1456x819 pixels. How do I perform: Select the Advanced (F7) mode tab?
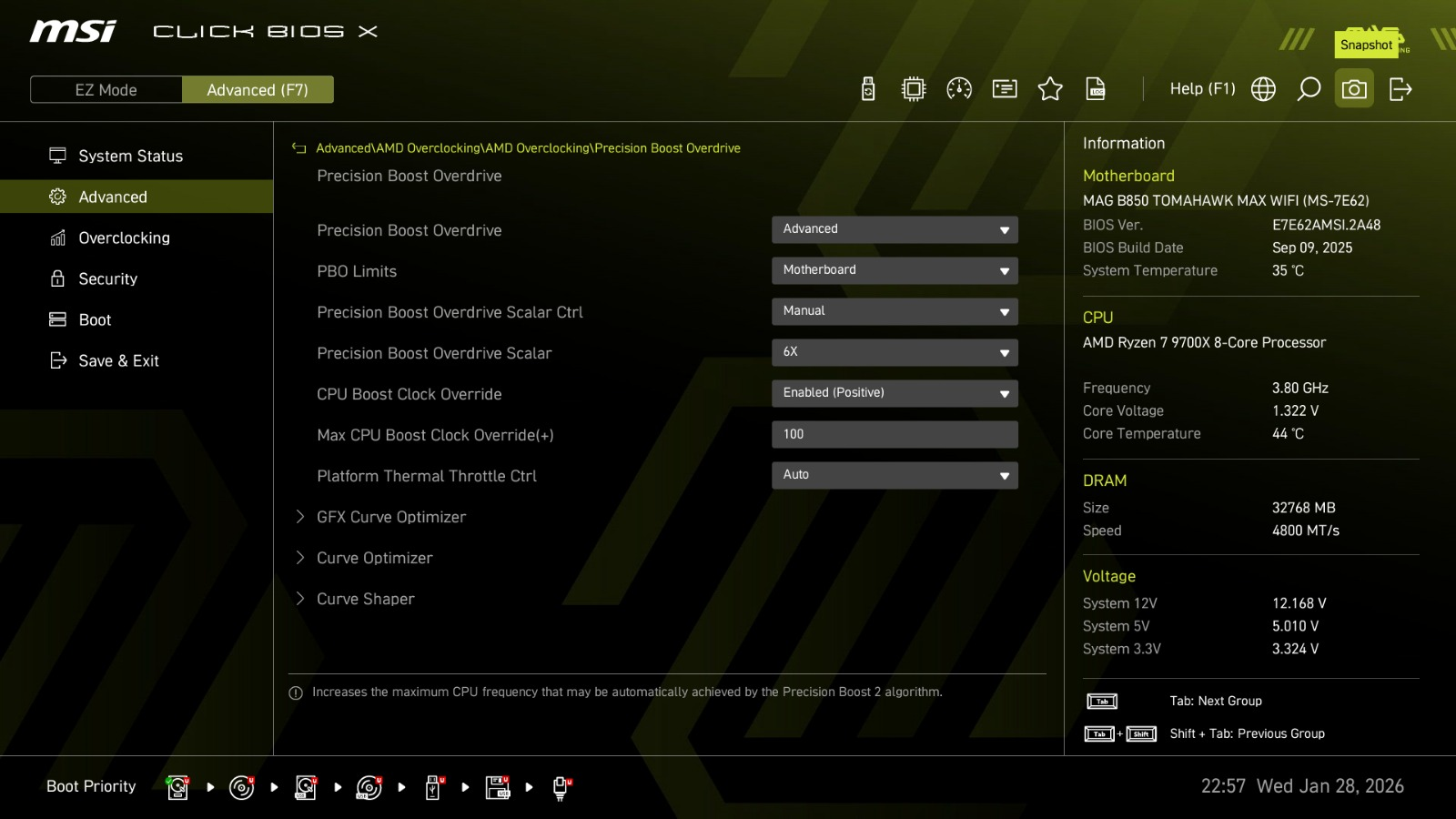point(258,90)
